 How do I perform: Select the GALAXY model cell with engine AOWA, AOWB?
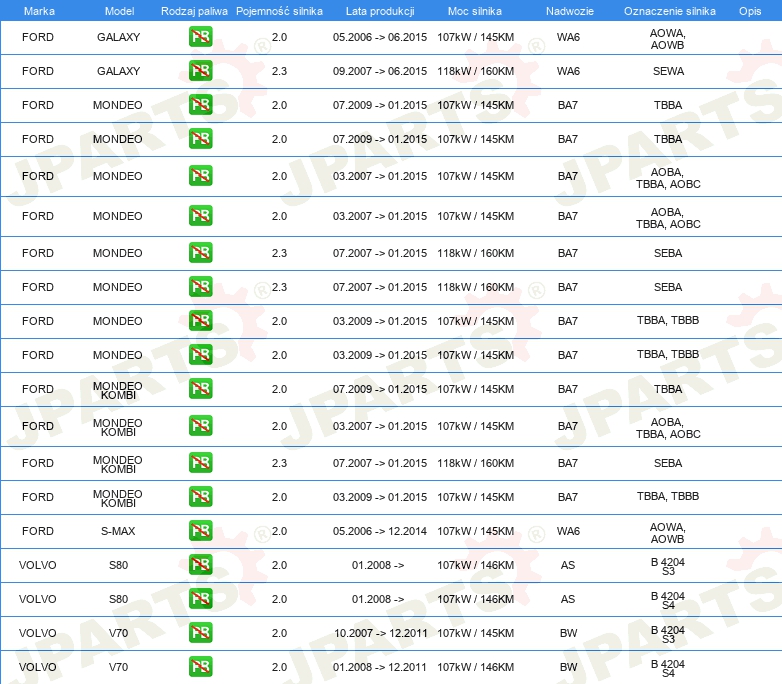(x=119, y=37)
